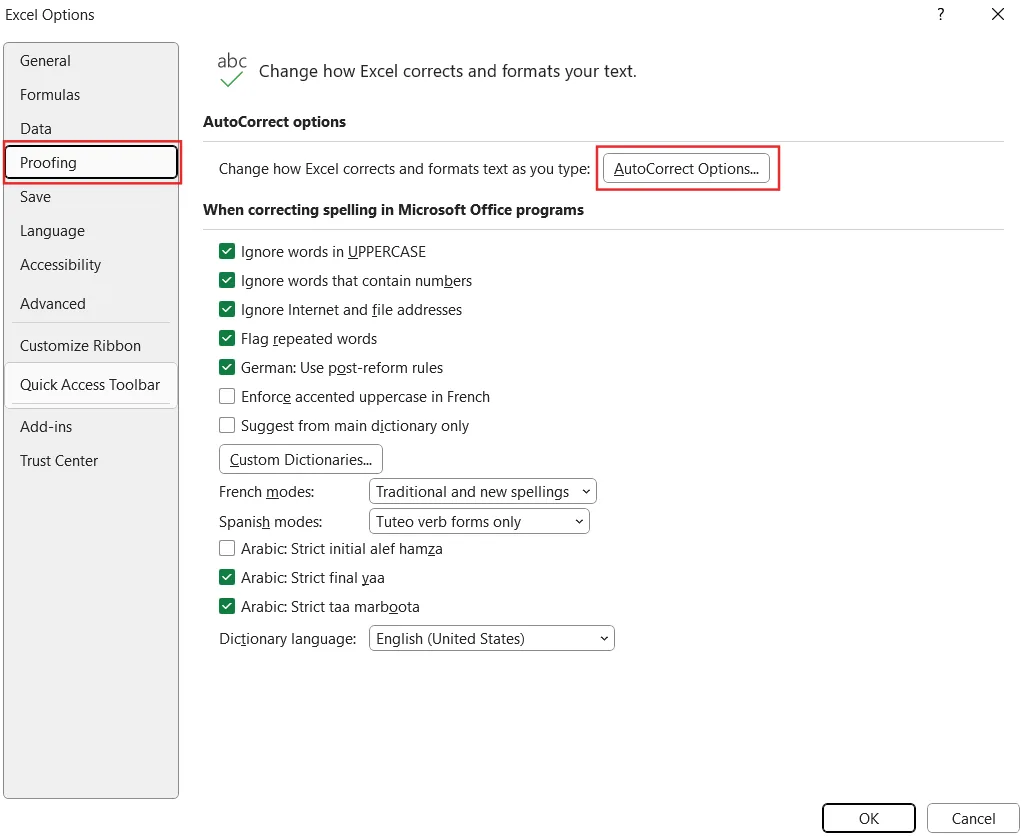Open the Dictionary language dropdown
This screenshot has width=1022, height=837.
click(x=491, y=639)
